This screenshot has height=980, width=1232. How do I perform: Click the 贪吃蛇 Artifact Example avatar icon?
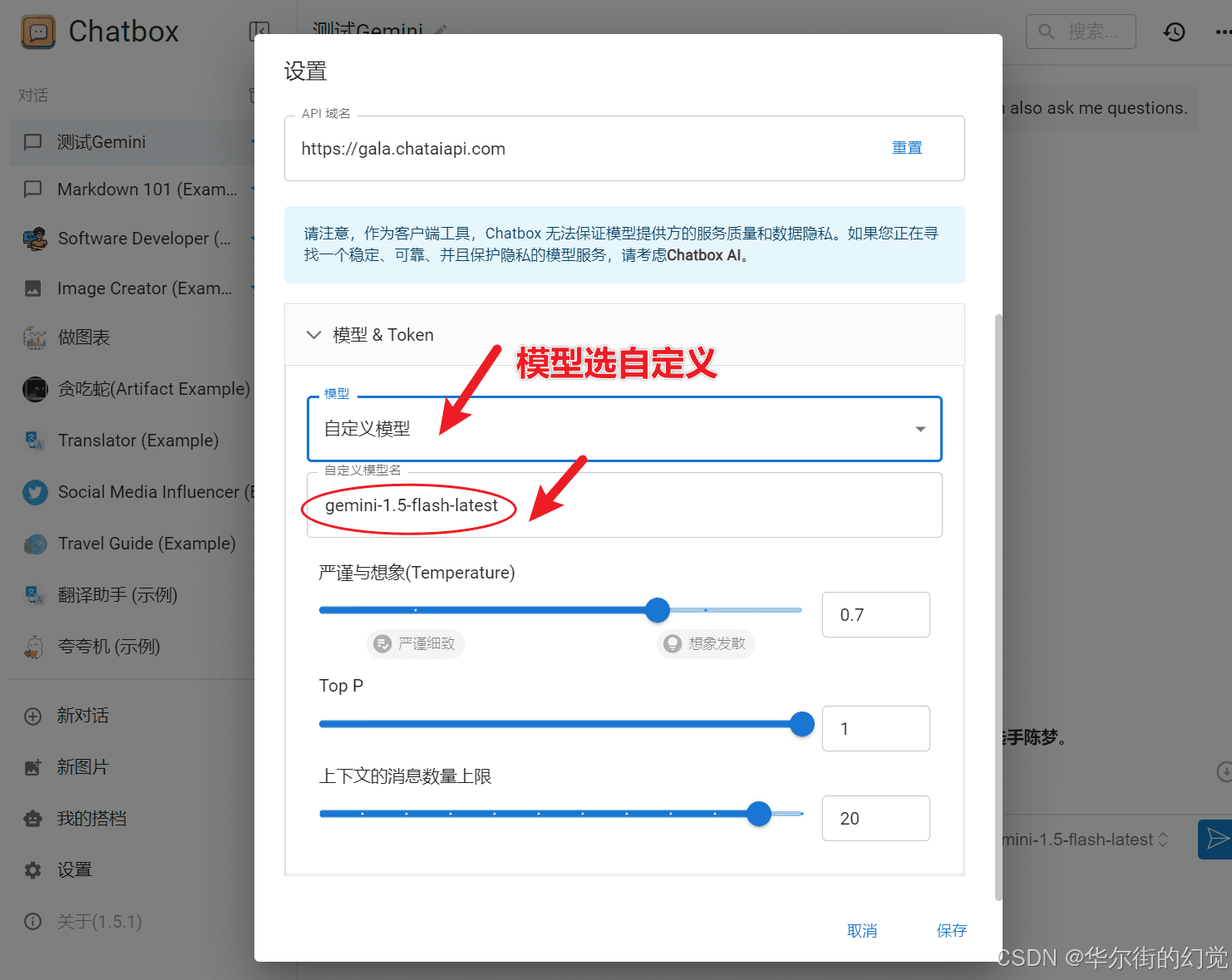35,389
